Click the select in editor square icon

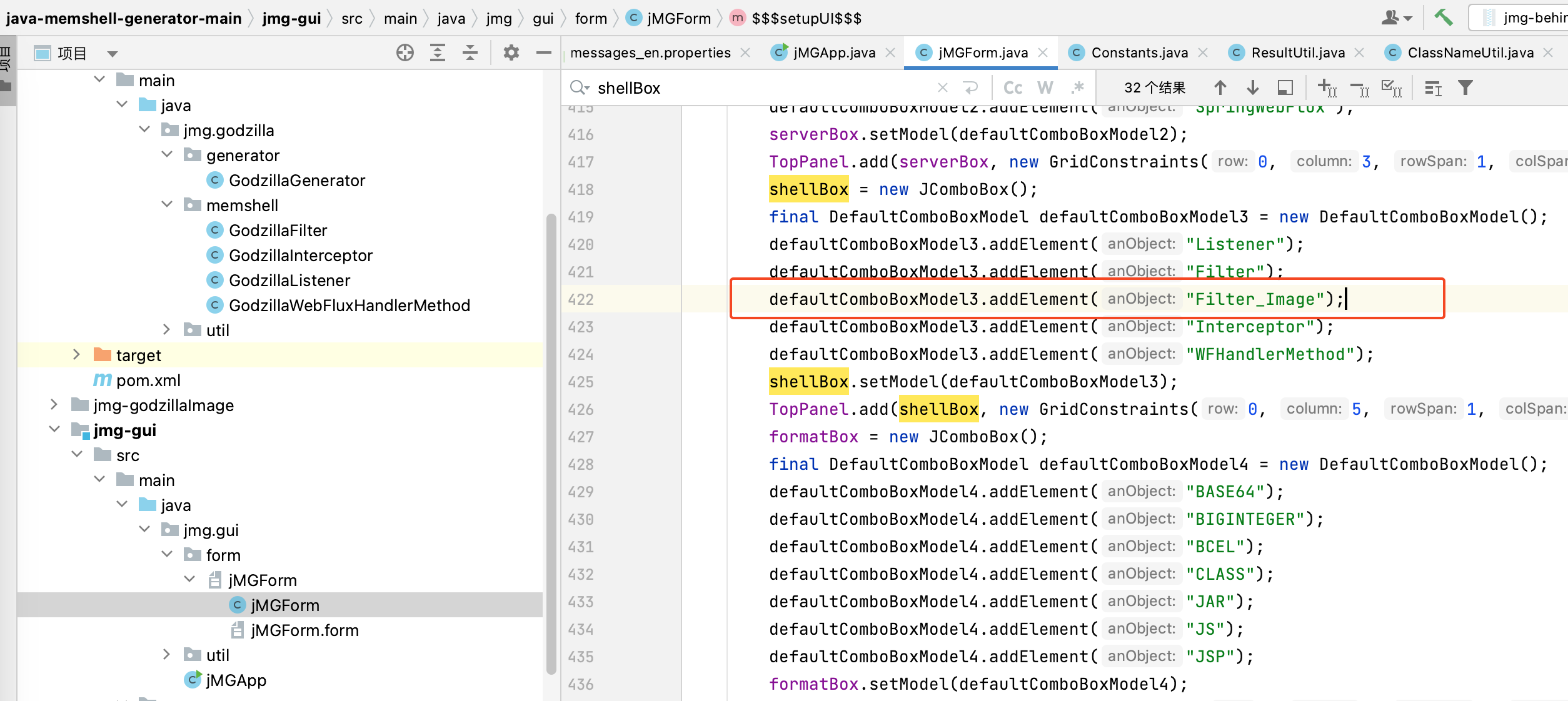point(1285,87)
